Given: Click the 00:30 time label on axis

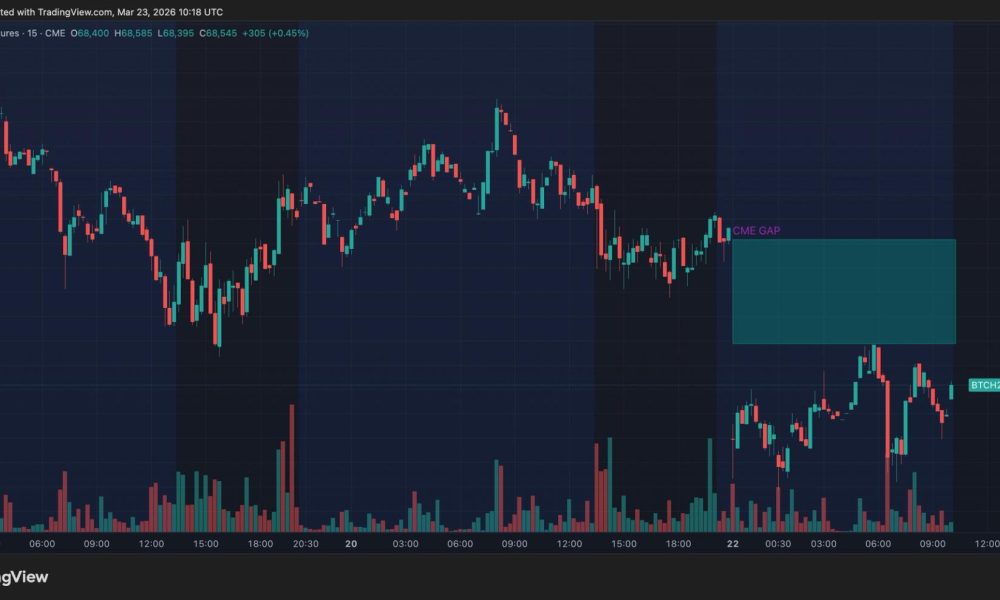Looking at the screenshot, I should click(x=780, y=545).
